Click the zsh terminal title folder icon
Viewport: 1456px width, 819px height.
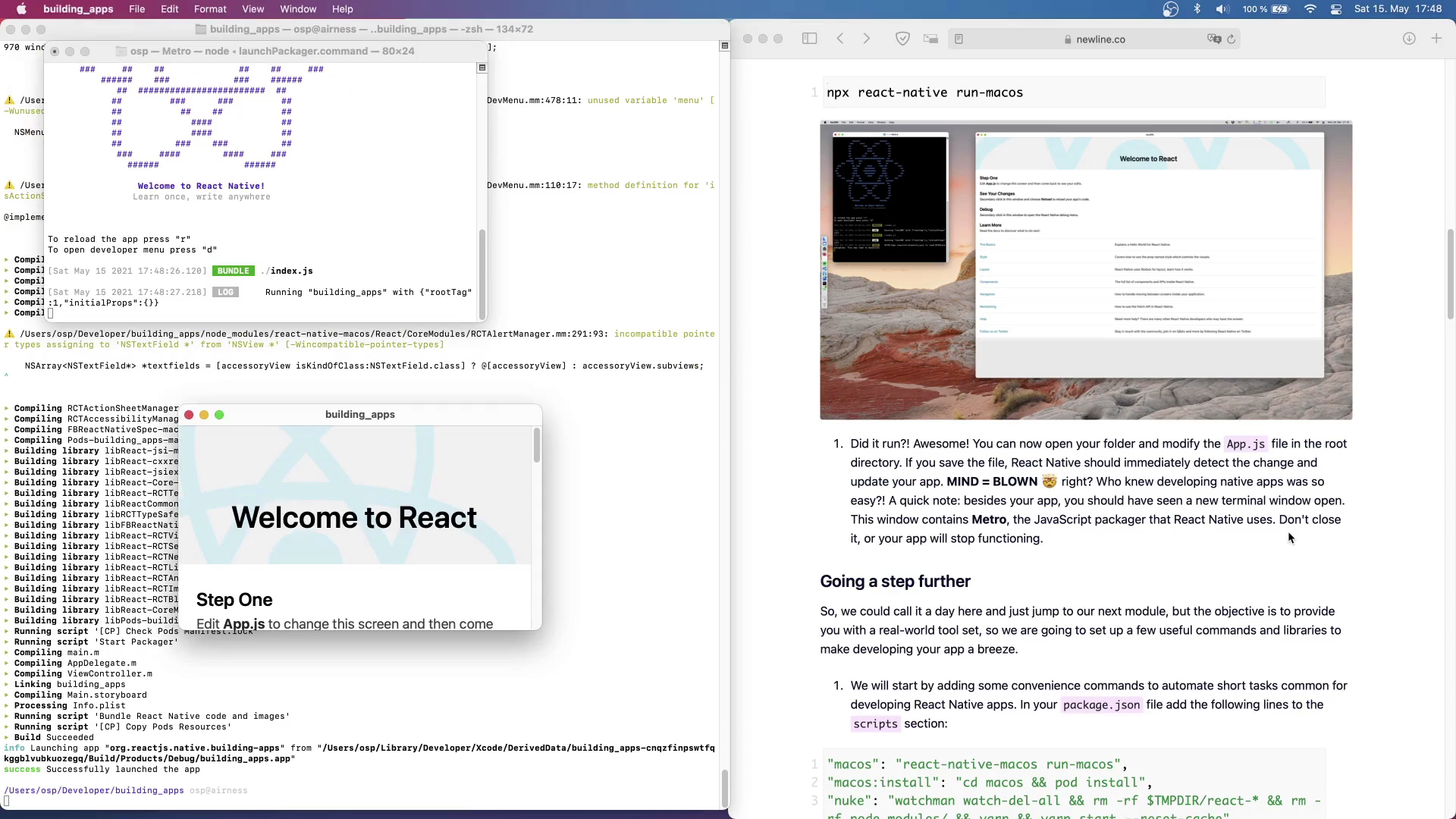201,29
